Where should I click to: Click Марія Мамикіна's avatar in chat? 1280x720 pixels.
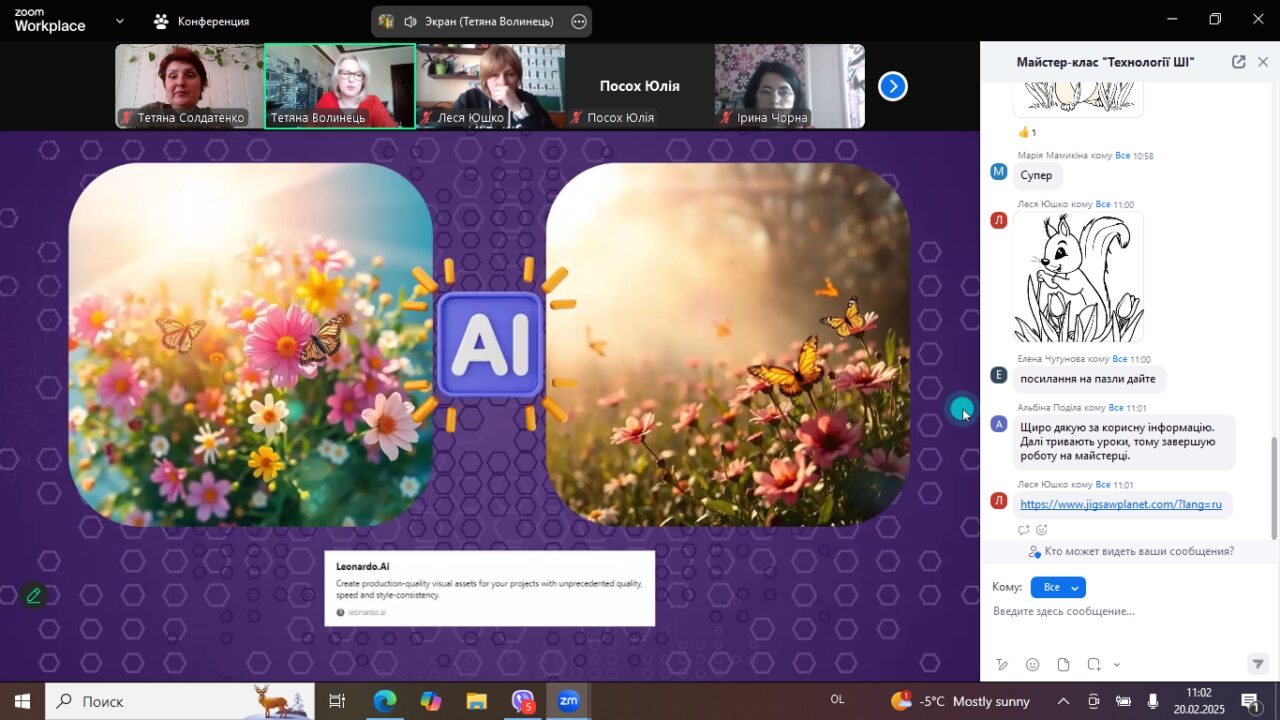(998, 172)
